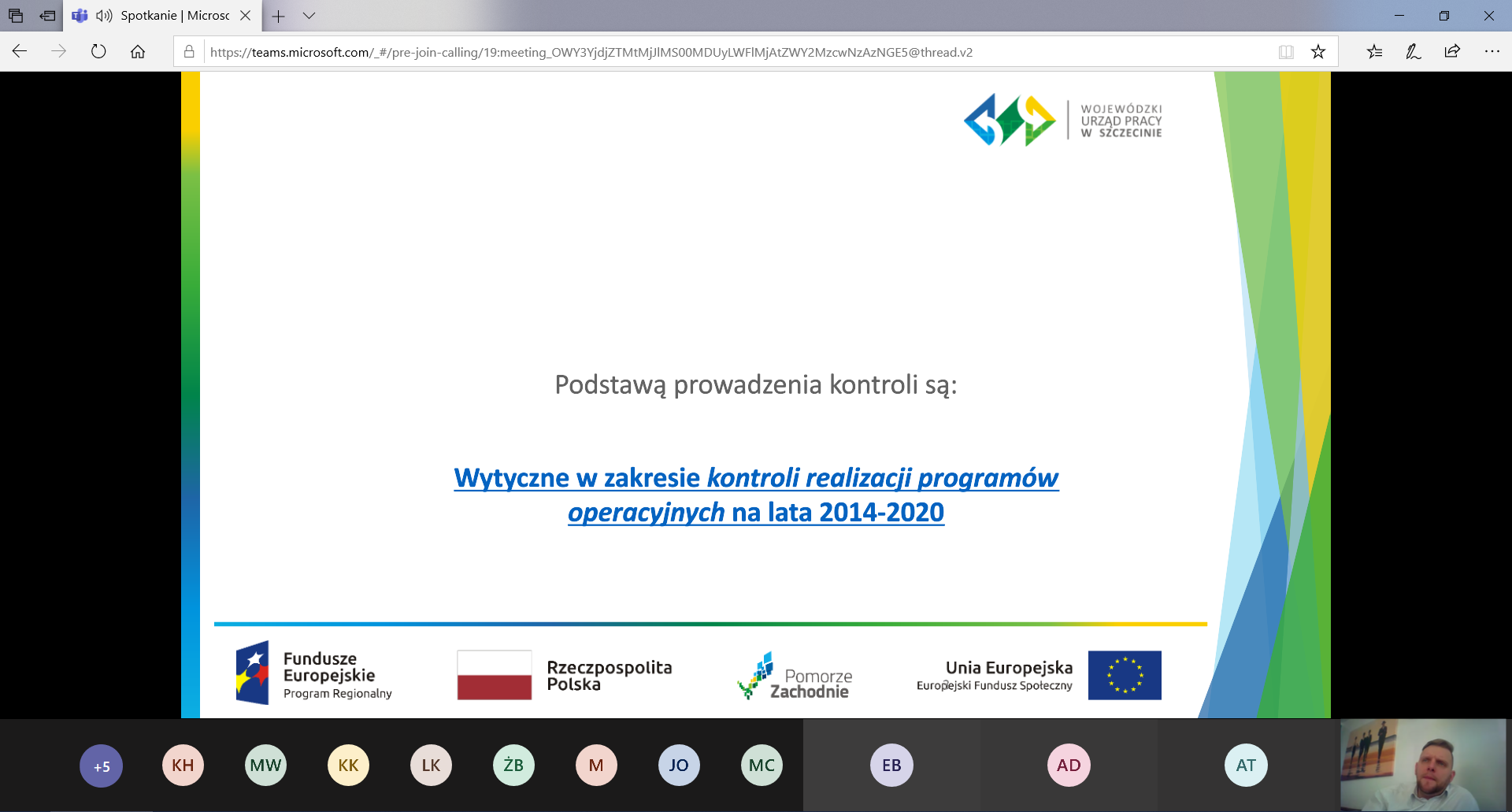Screen dimensions: 1512x812
Task: Select the Spotkanie Microsoft Teams tab
Action: [x=161, y=16]
